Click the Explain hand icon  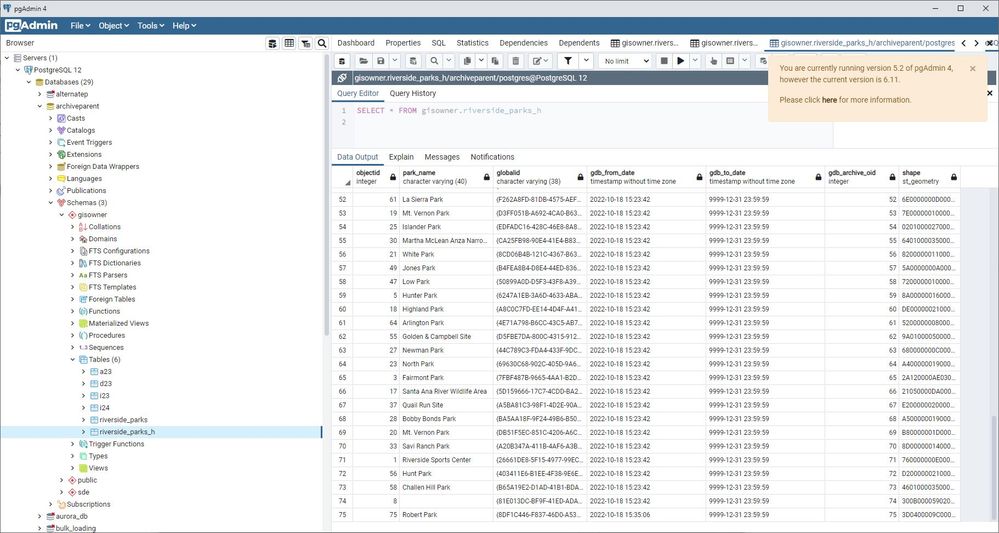[714, 61]
